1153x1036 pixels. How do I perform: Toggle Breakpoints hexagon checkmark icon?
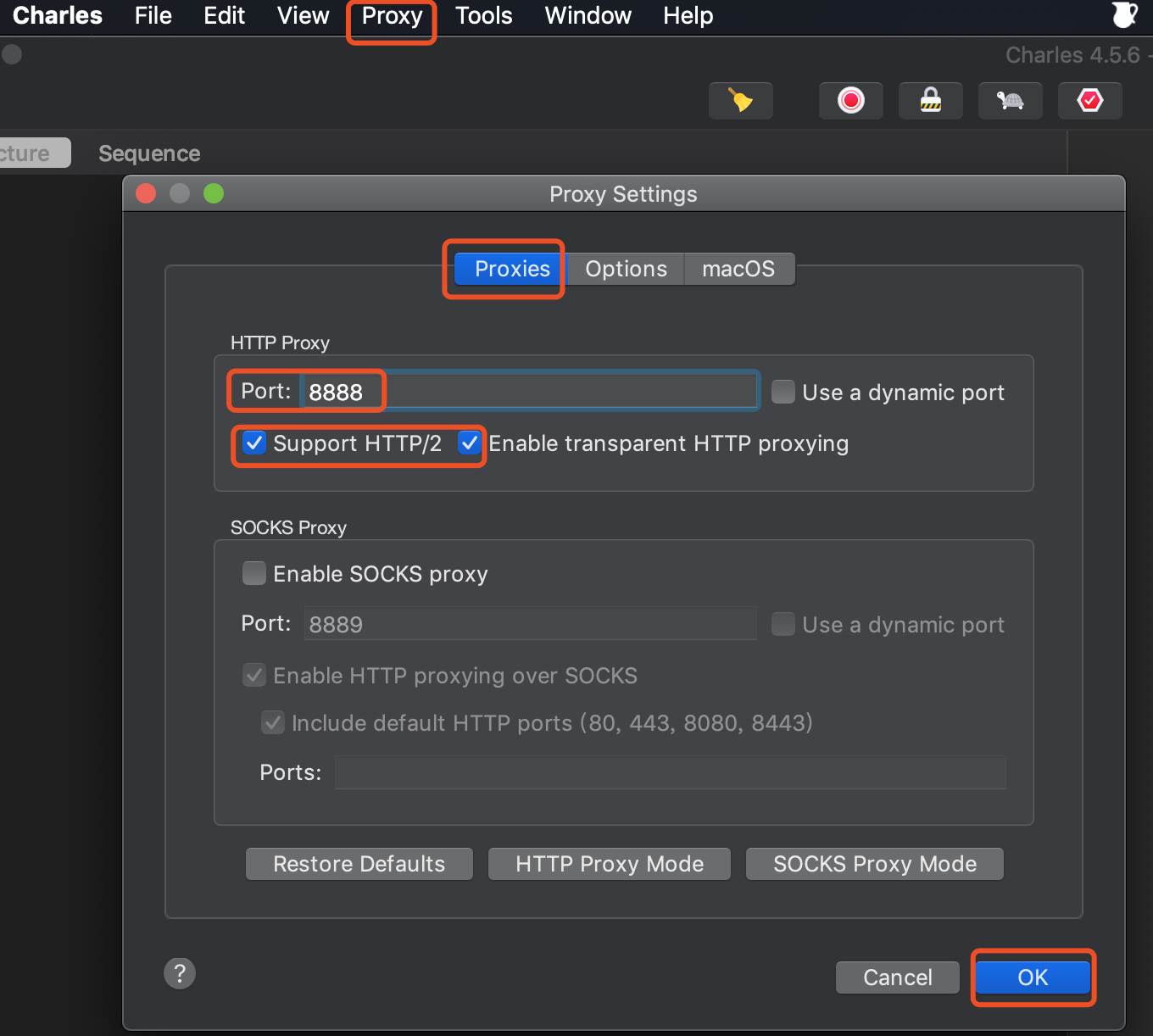1090,101
